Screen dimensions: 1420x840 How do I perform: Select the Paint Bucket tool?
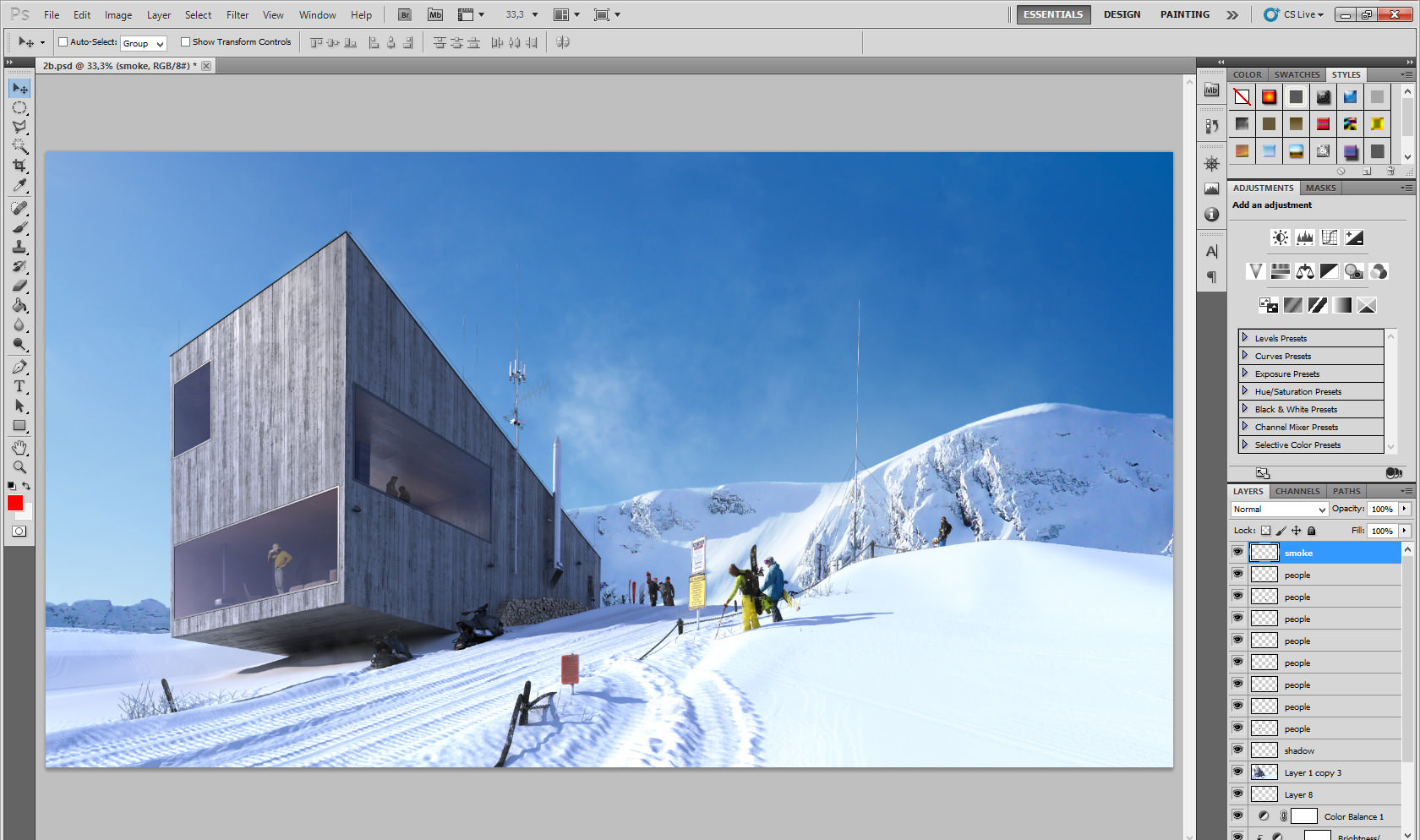pos(19,305)
